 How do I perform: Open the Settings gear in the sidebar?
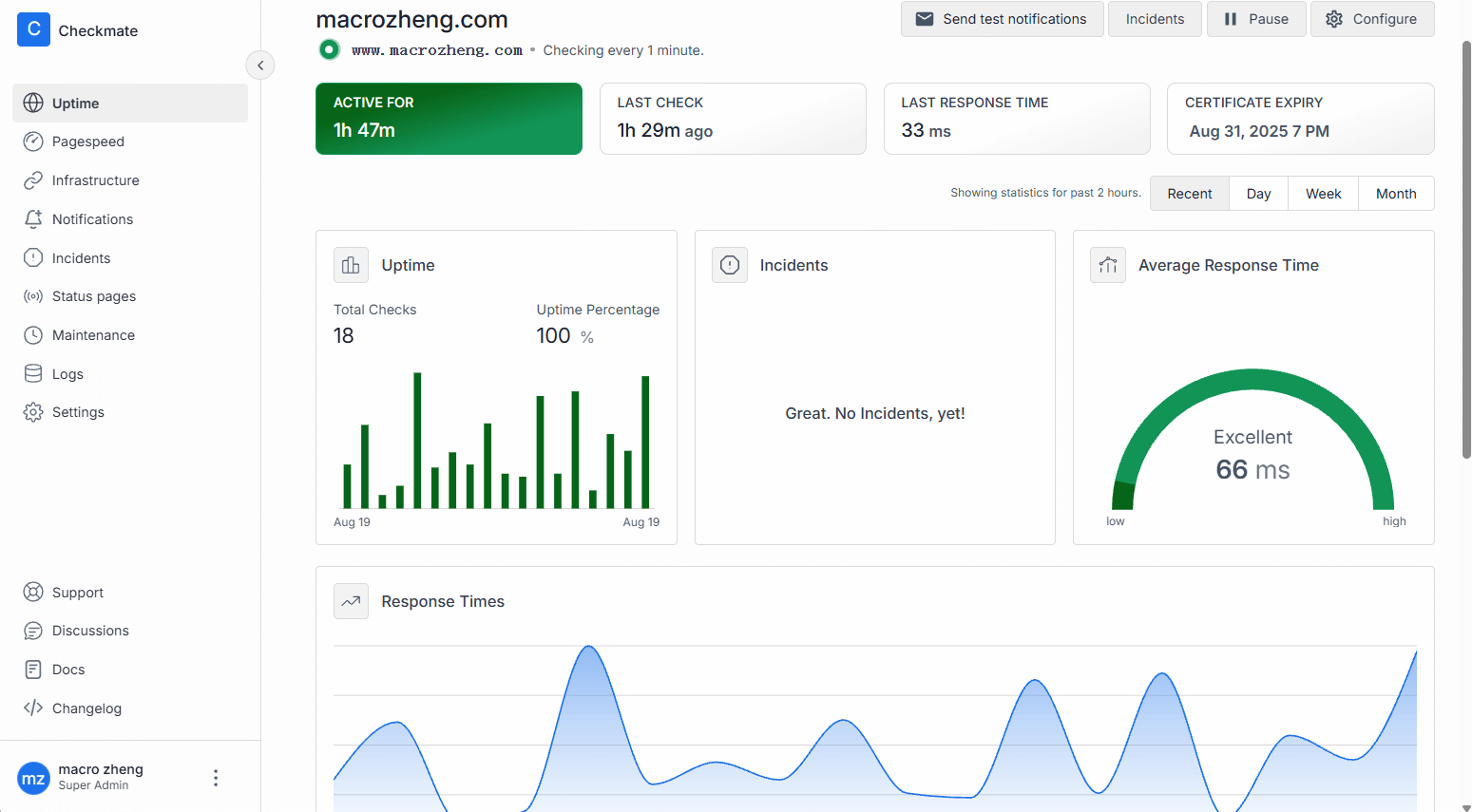tap(33, 412)
